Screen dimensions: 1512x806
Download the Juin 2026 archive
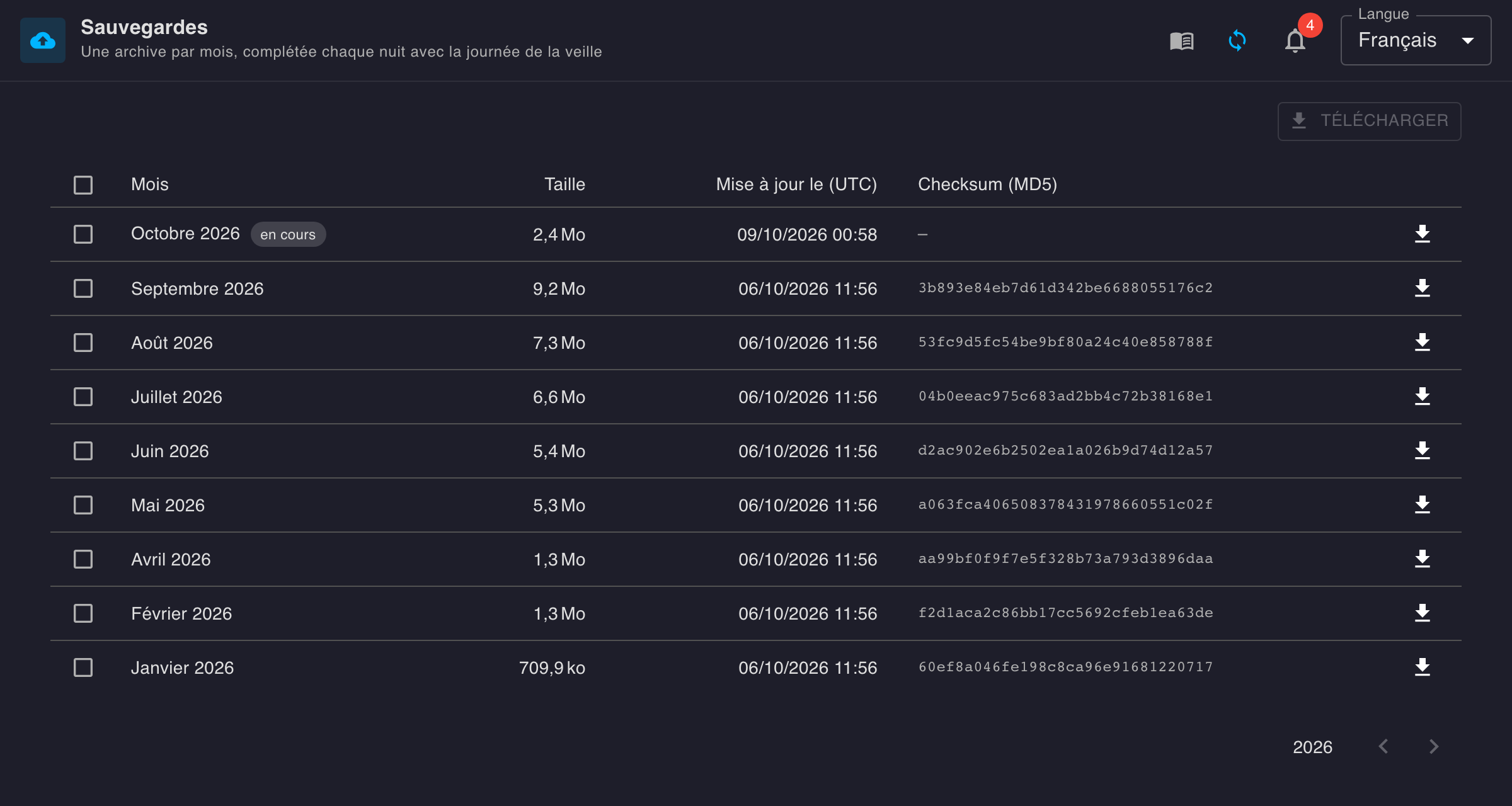[x=1422, y=451]
